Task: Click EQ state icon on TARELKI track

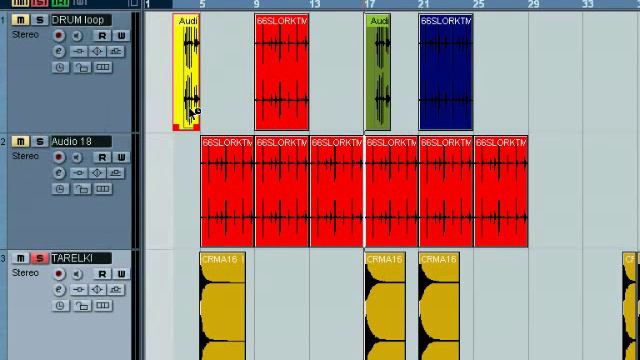Action: coord(97,290)
